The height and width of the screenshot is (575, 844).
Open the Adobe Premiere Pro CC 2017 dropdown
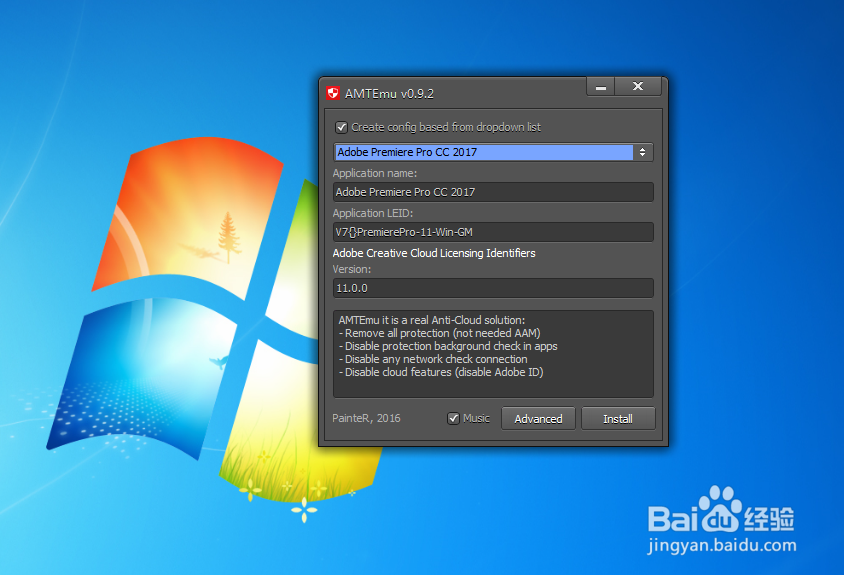point(493,152)
